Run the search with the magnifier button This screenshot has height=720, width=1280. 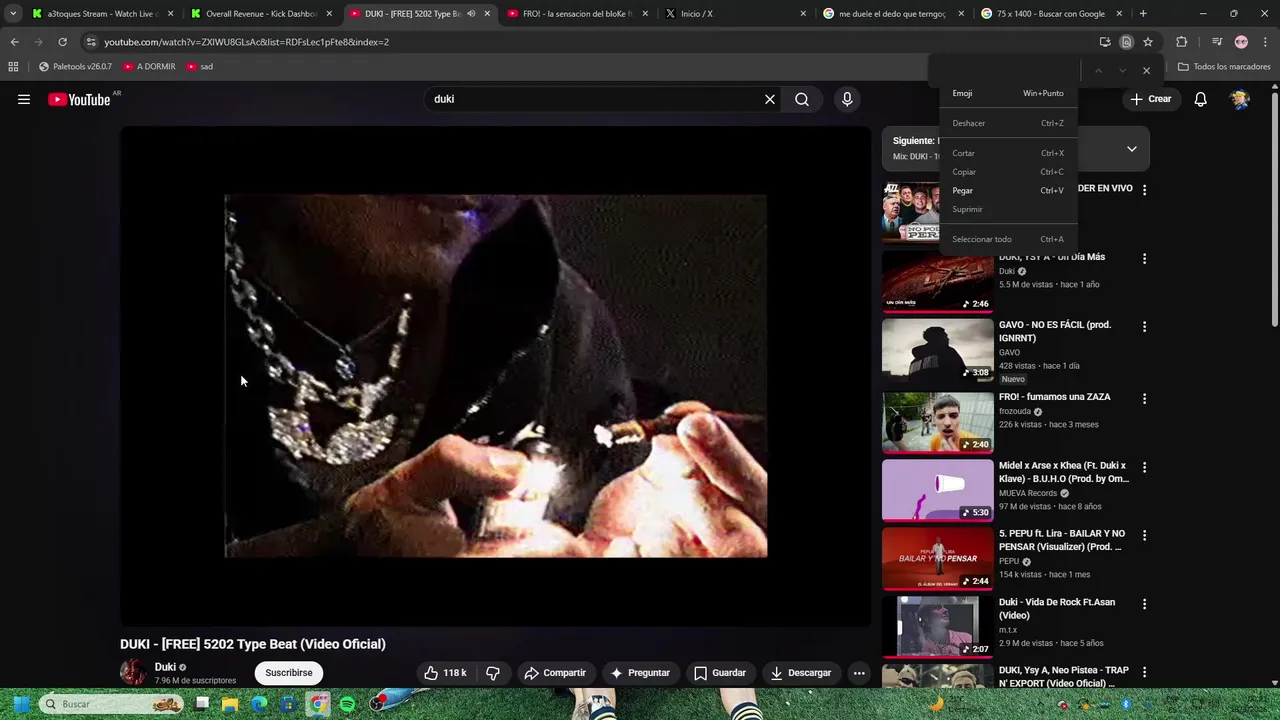[x=802, y=99]
